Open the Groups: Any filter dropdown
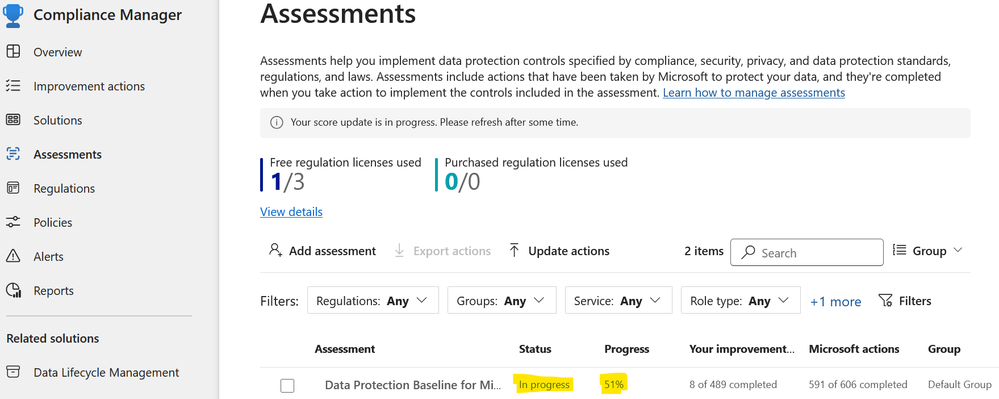 502,300
